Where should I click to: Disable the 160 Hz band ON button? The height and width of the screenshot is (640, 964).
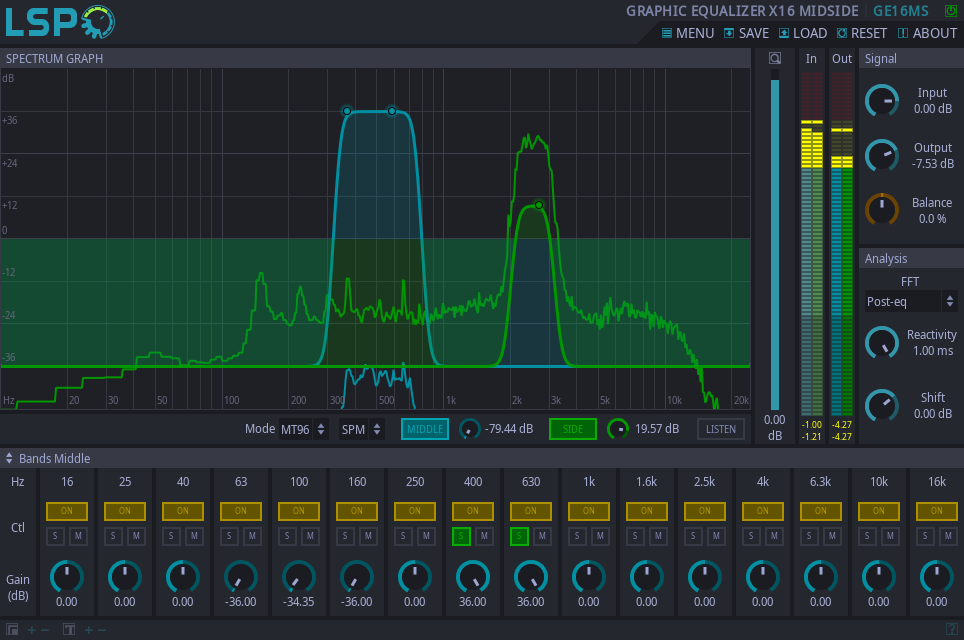click(x=357, y=511)
